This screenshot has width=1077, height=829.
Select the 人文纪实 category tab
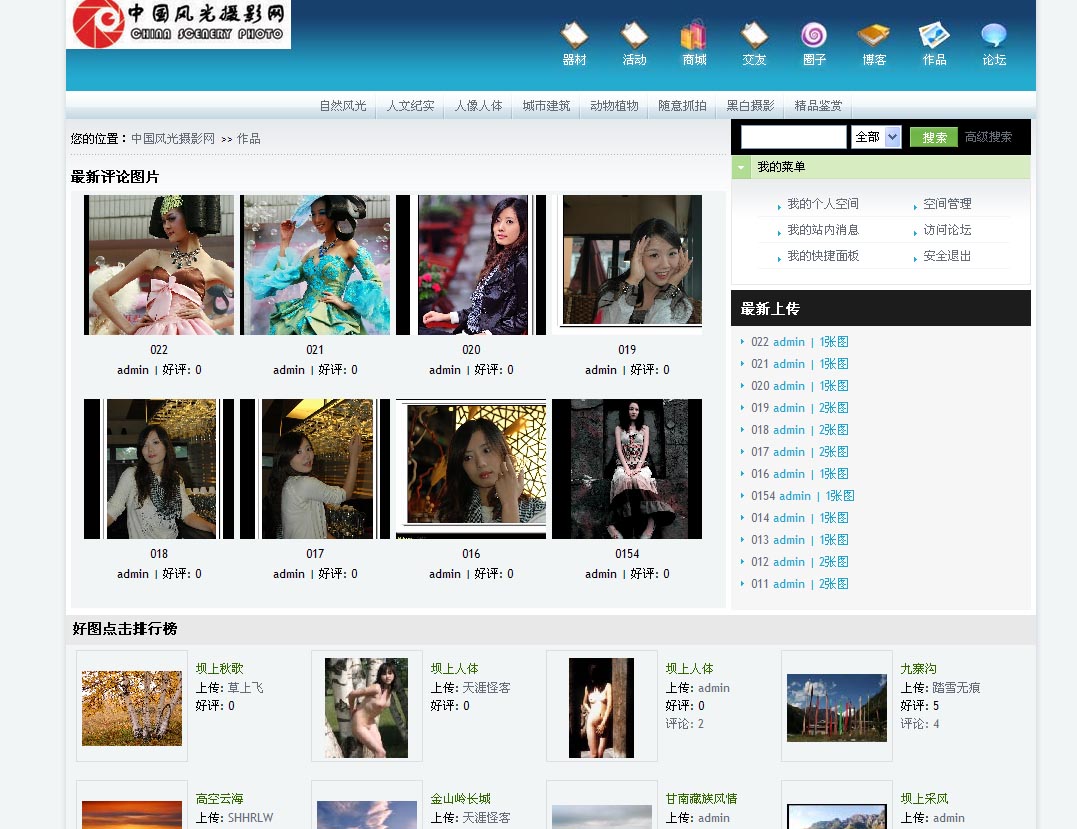click(x=410, y=106)
